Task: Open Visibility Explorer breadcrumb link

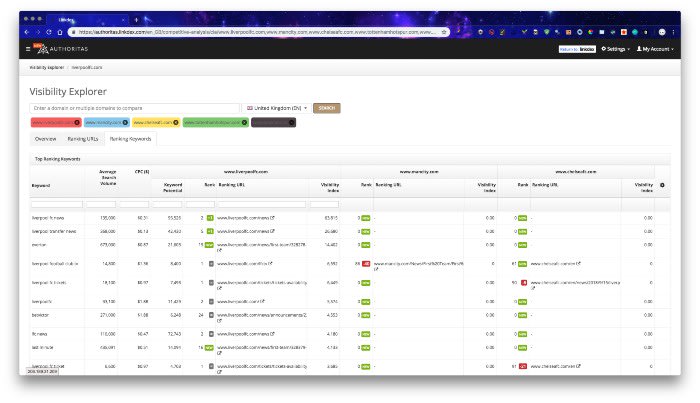Action: (x=47, y=67)
